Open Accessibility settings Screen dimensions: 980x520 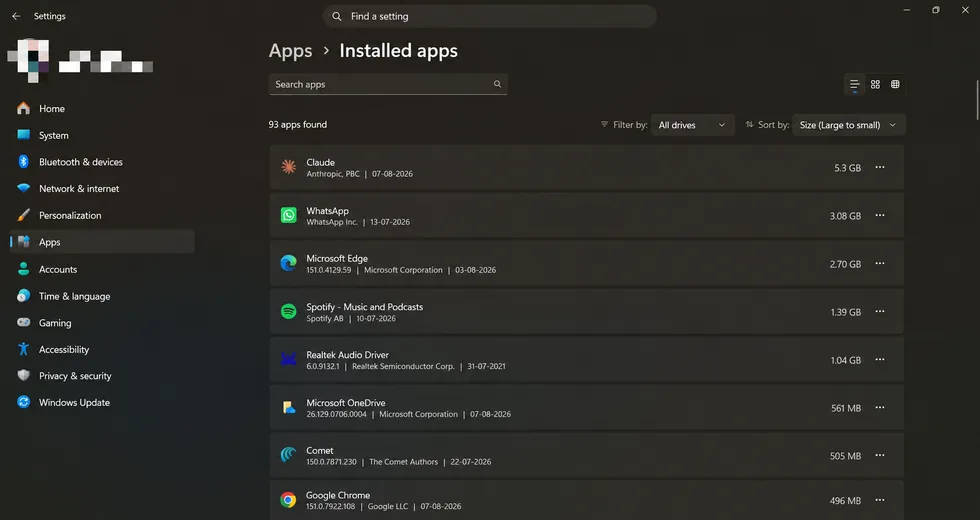[x=102, y=349]
